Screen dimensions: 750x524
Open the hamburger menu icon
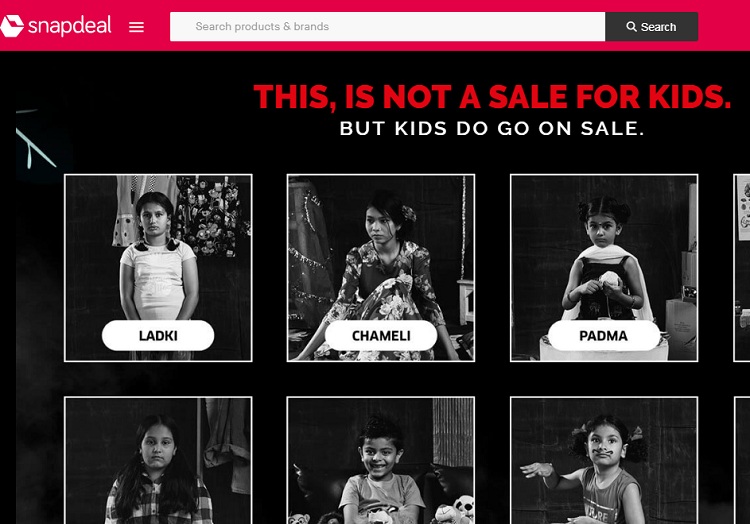(136, 27)
